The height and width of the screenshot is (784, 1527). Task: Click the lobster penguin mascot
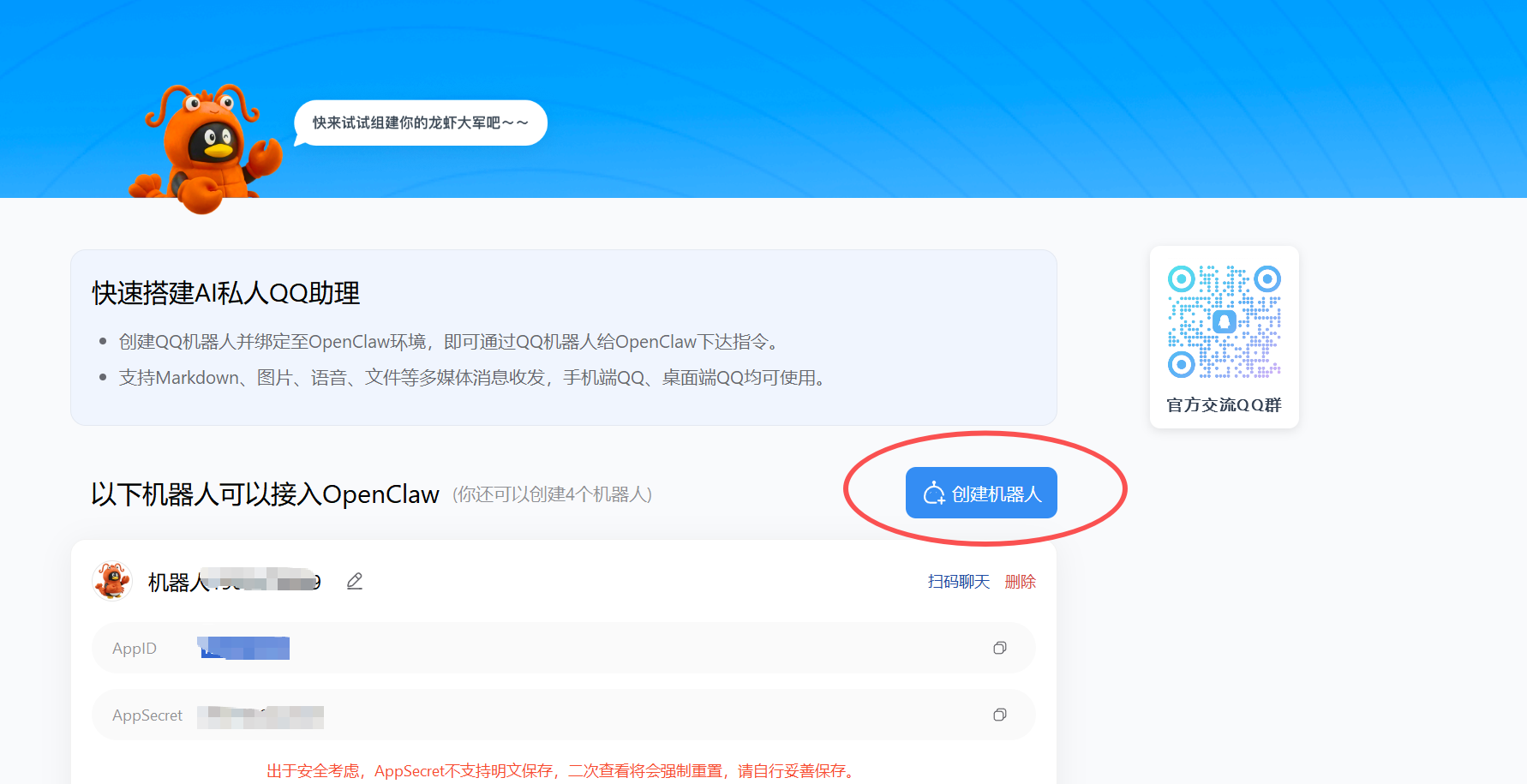[206, 147]
